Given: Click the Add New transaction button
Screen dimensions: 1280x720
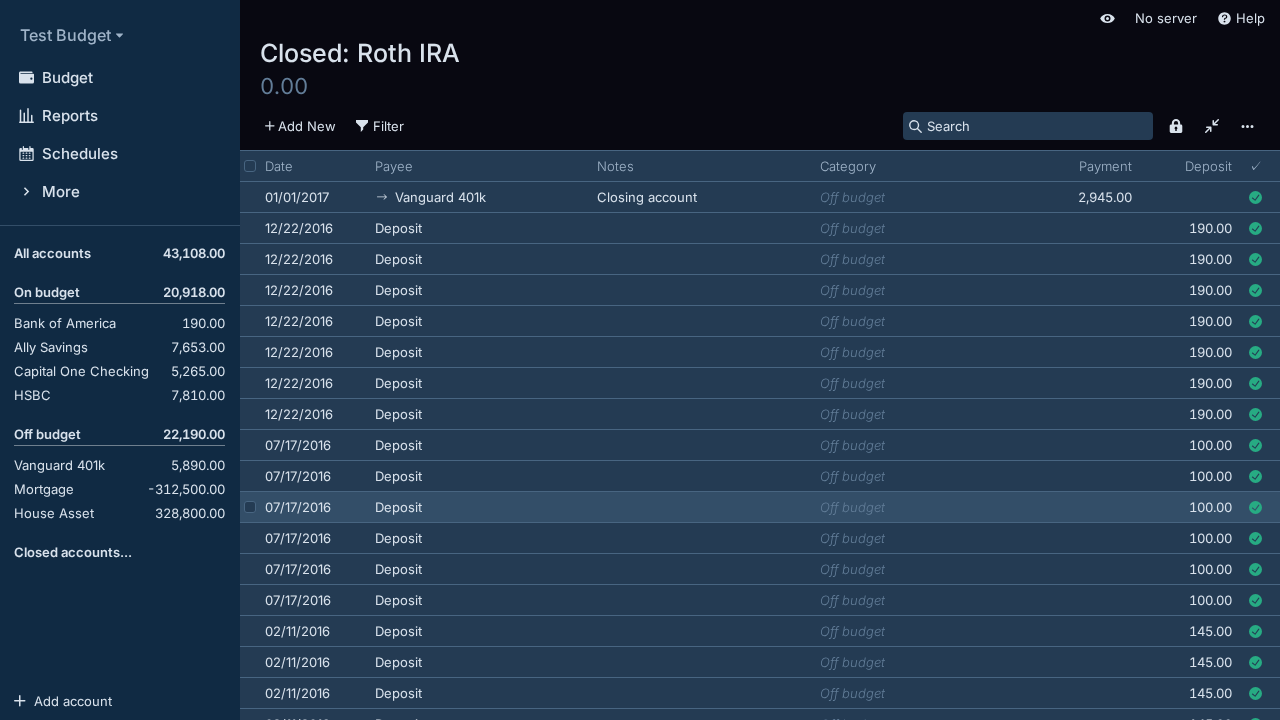Looking at the screenshot, I should click(x=300, y=126).
